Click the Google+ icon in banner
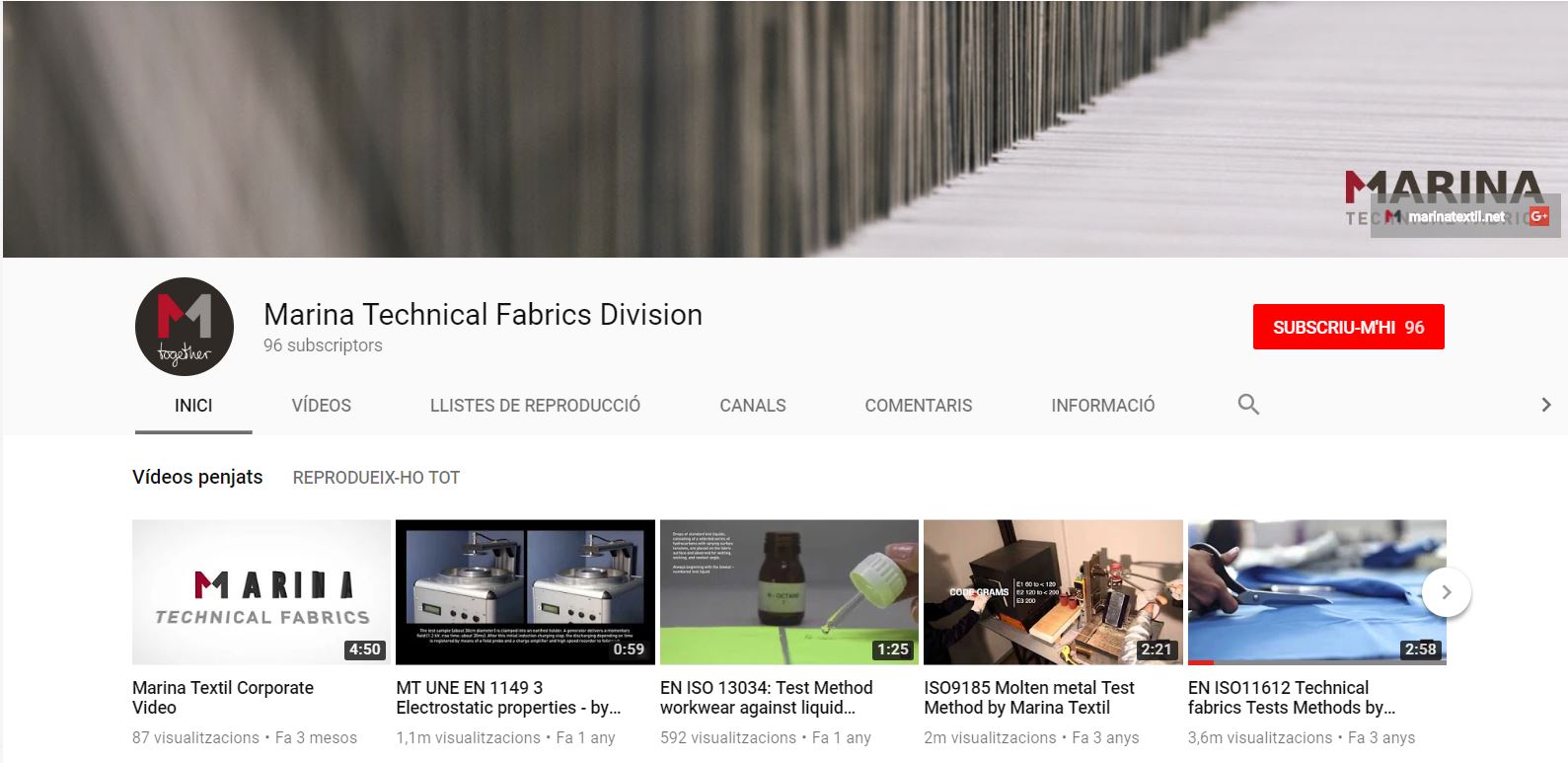The image size is (1568, 763). [1539, 216]
